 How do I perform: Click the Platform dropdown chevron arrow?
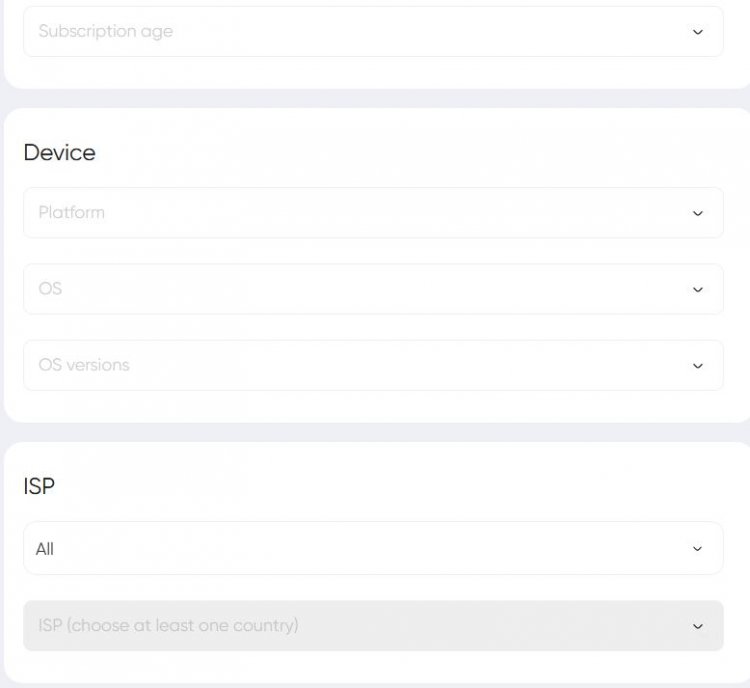697,213
